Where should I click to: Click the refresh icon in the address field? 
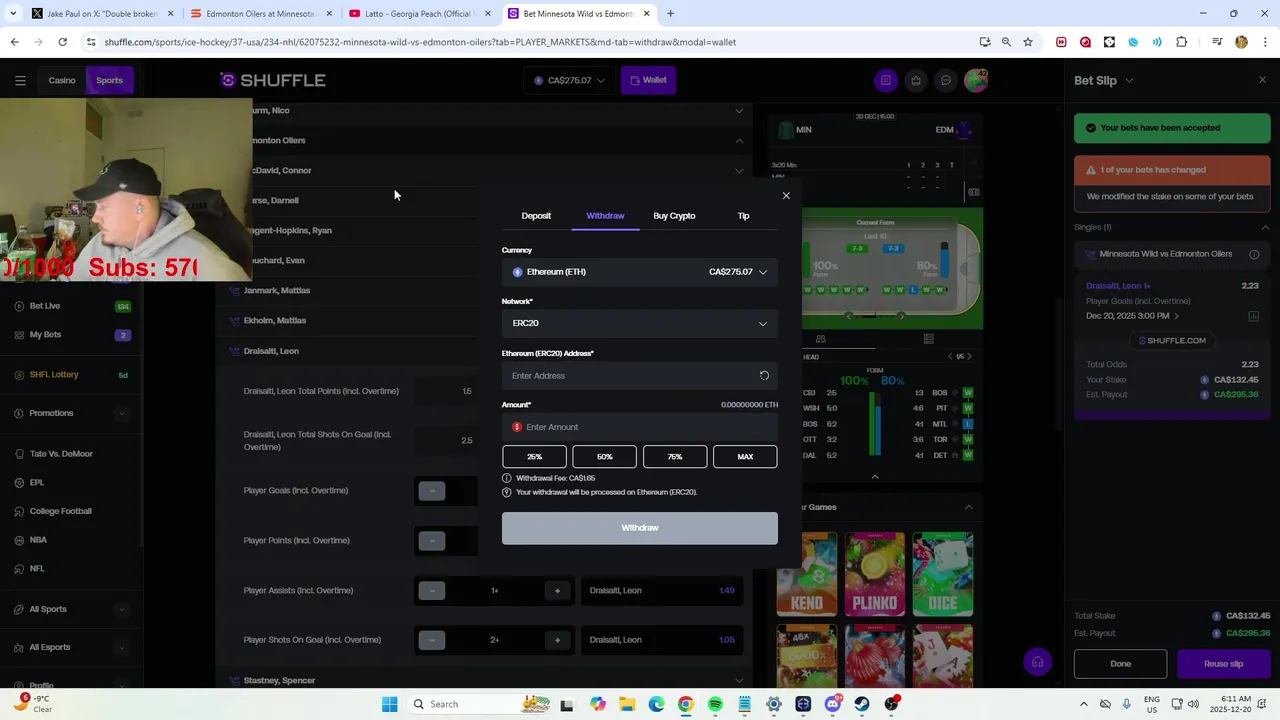coord(764,376)
